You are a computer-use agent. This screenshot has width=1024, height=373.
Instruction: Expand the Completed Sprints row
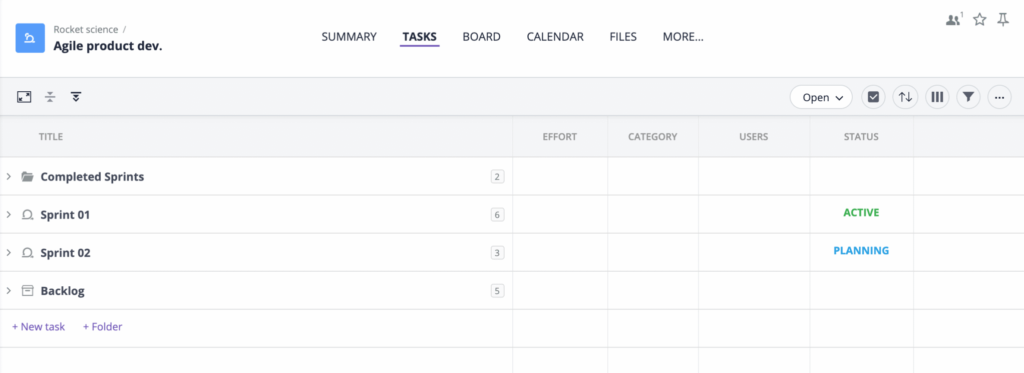point(8,176)
